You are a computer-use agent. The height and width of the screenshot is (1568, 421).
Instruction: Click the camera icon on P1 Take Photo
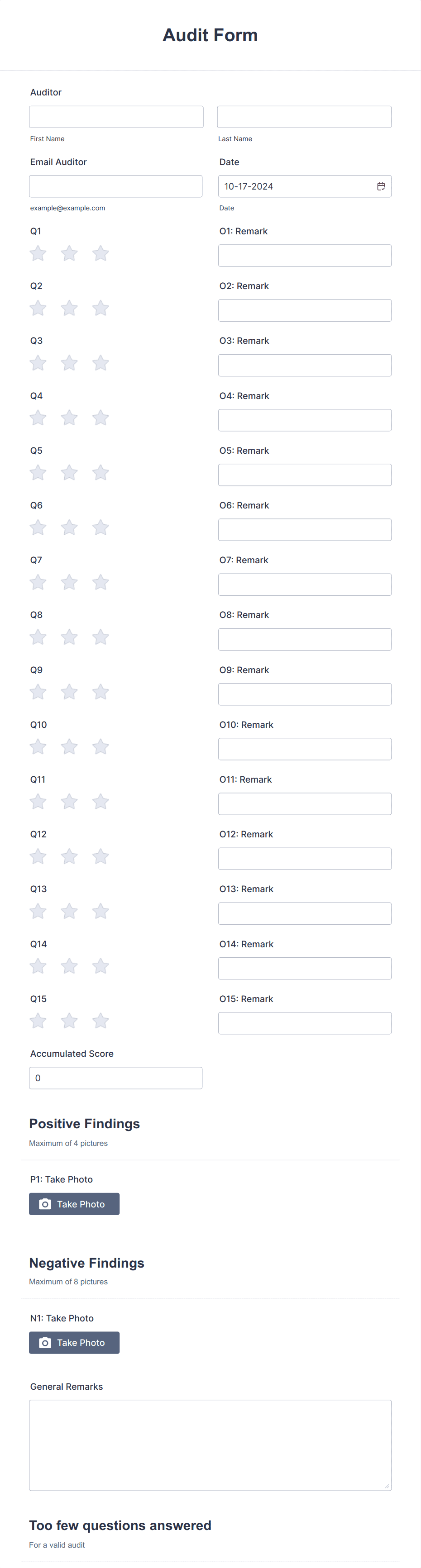click(45, 1203)
